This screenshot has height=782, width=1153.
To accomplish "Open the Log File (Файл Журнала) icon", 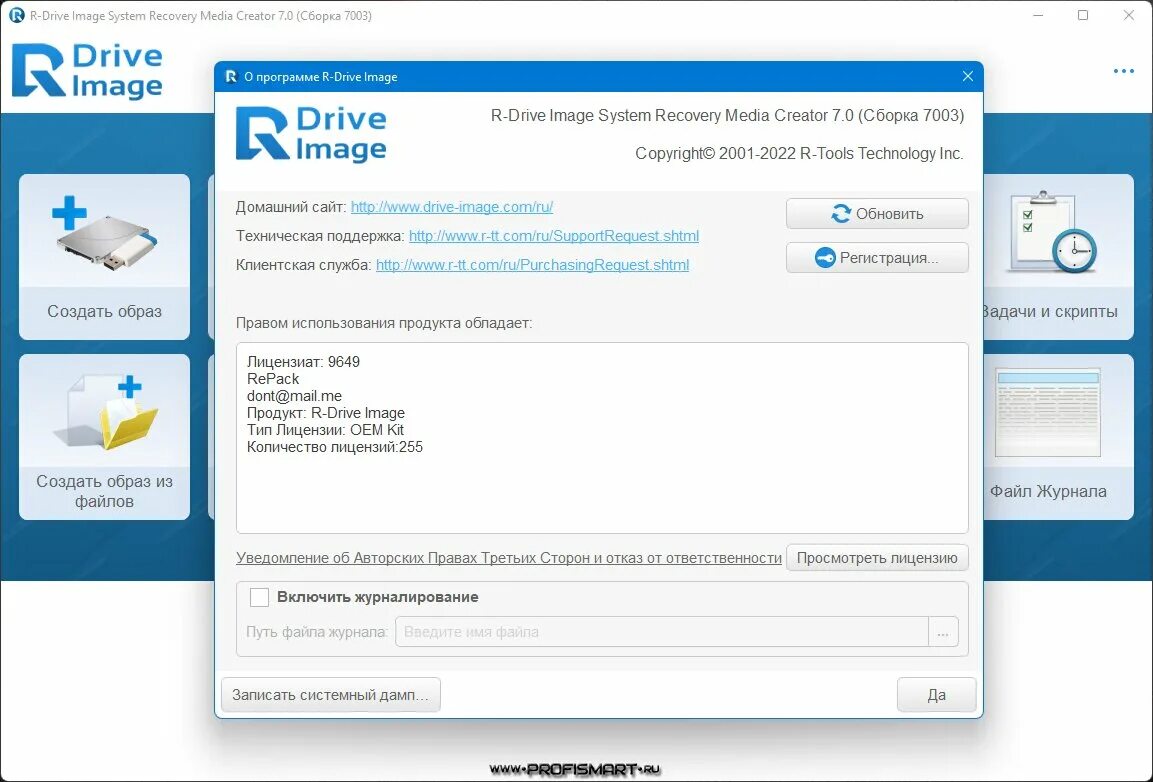I will tap(1048, 413).
